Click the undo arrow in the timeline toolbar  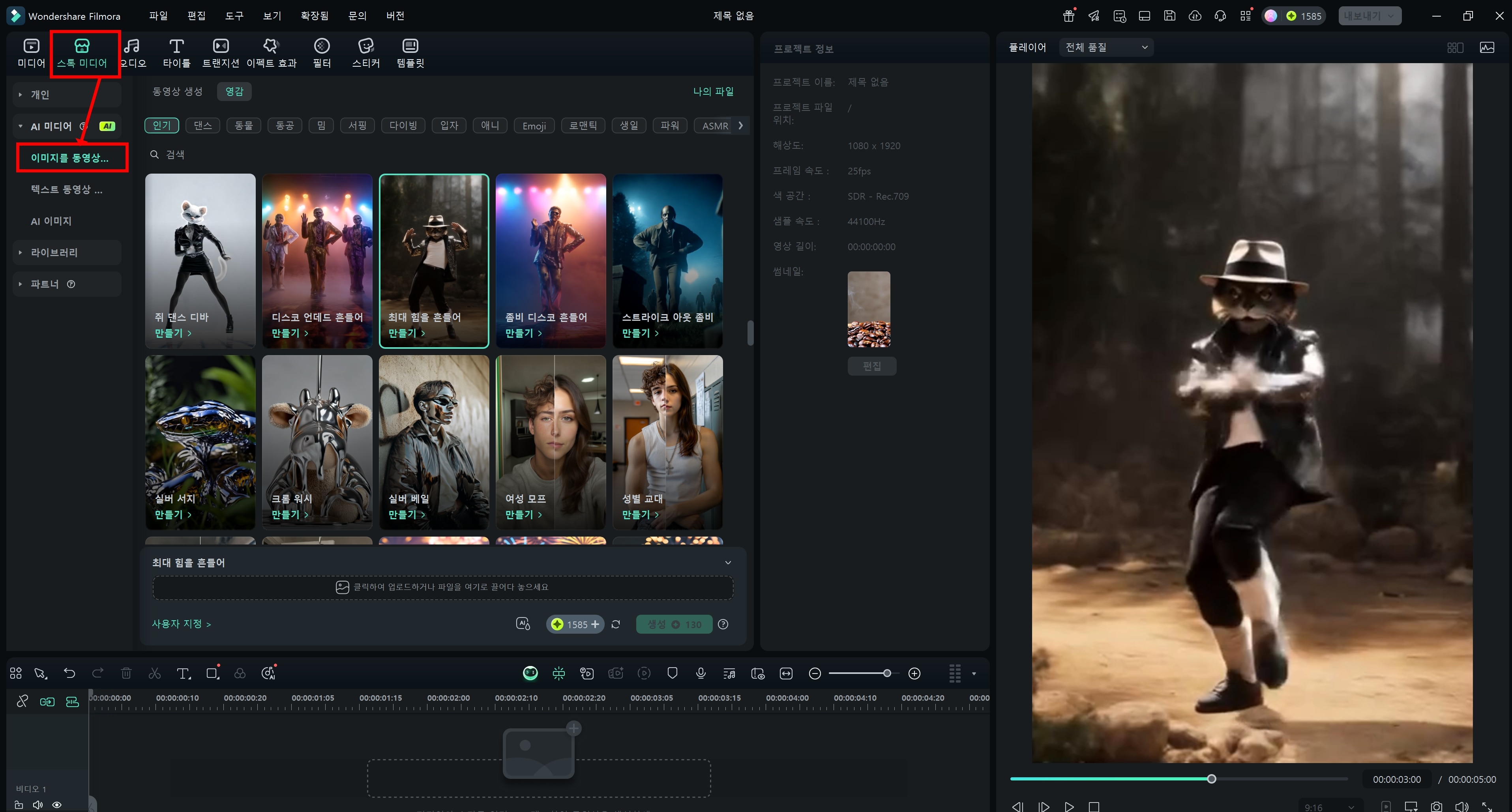[69, 673]
